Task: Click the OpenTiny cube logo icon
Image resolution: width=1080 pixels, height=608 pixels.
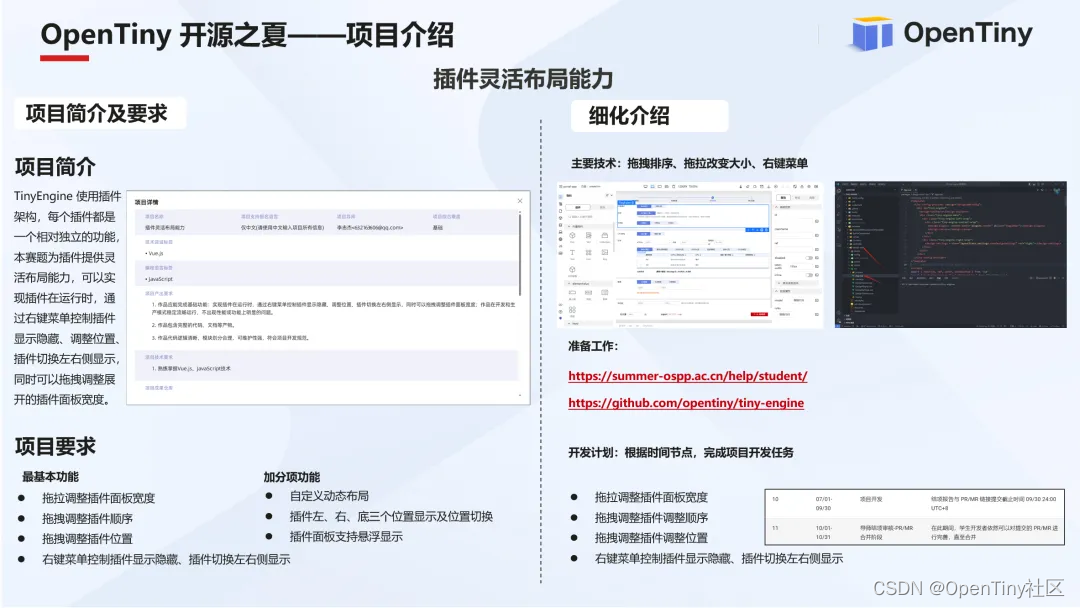Action: pos(871,33)
